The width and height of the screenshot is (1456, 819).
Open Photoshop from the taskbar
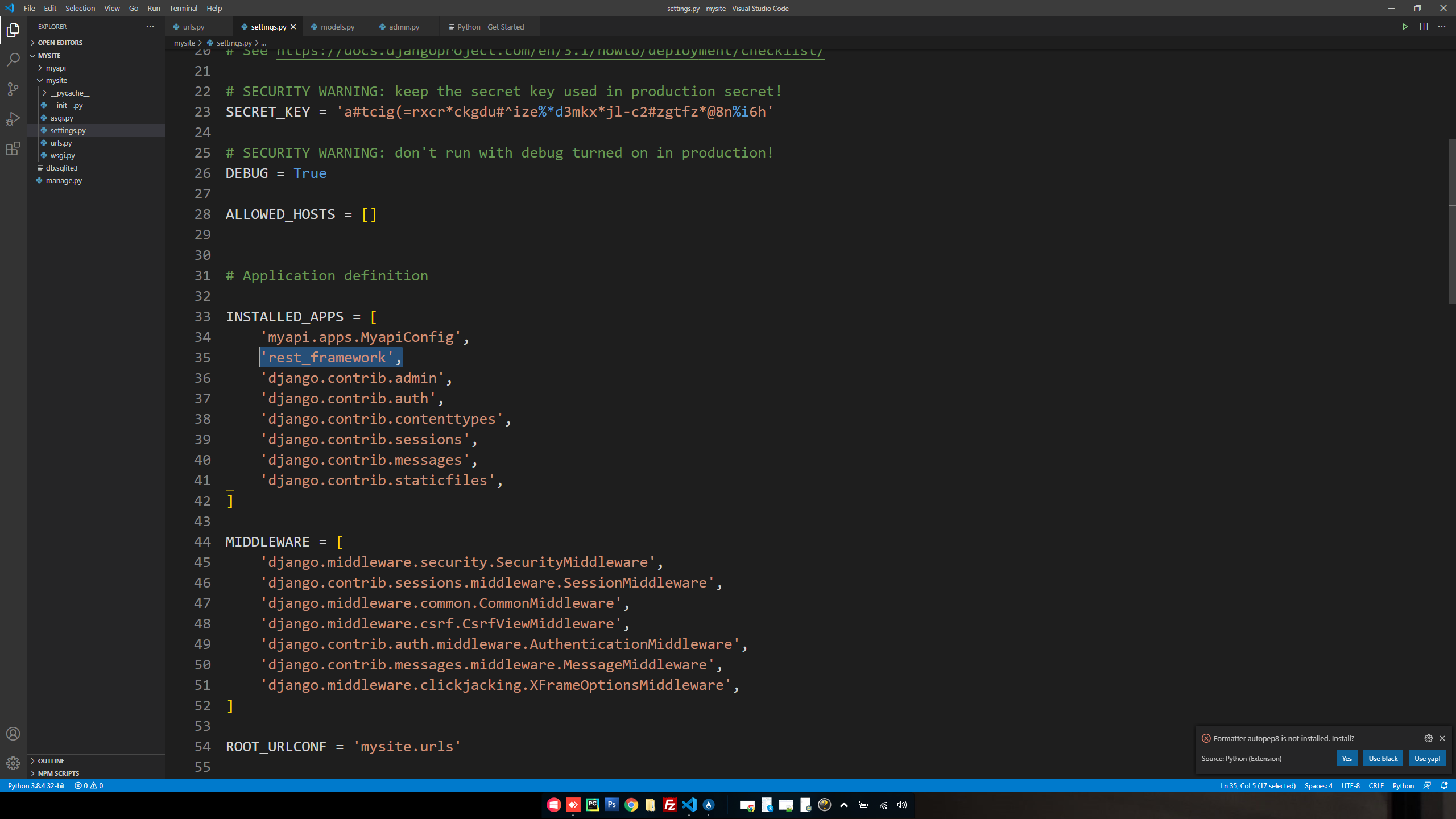[x=612, y=805]
